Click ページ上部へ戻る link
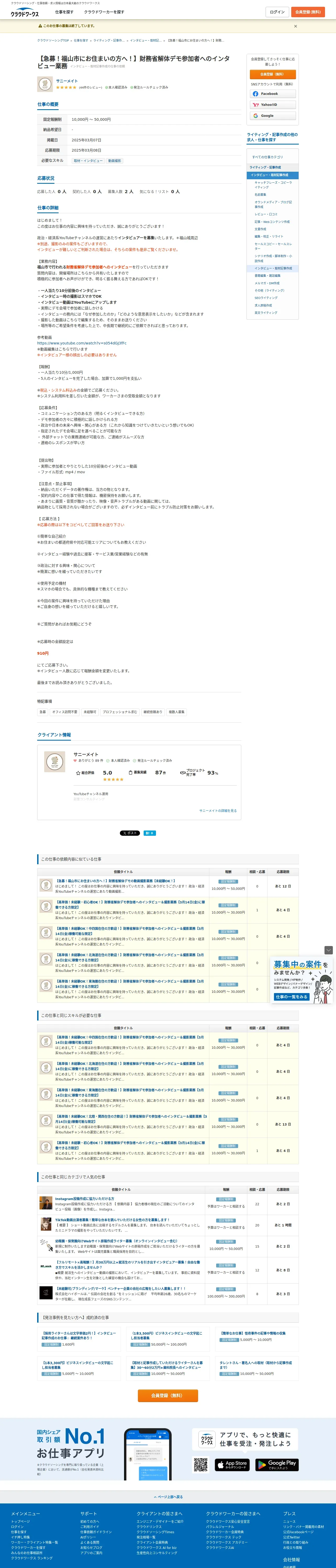 coord(168,1497)
